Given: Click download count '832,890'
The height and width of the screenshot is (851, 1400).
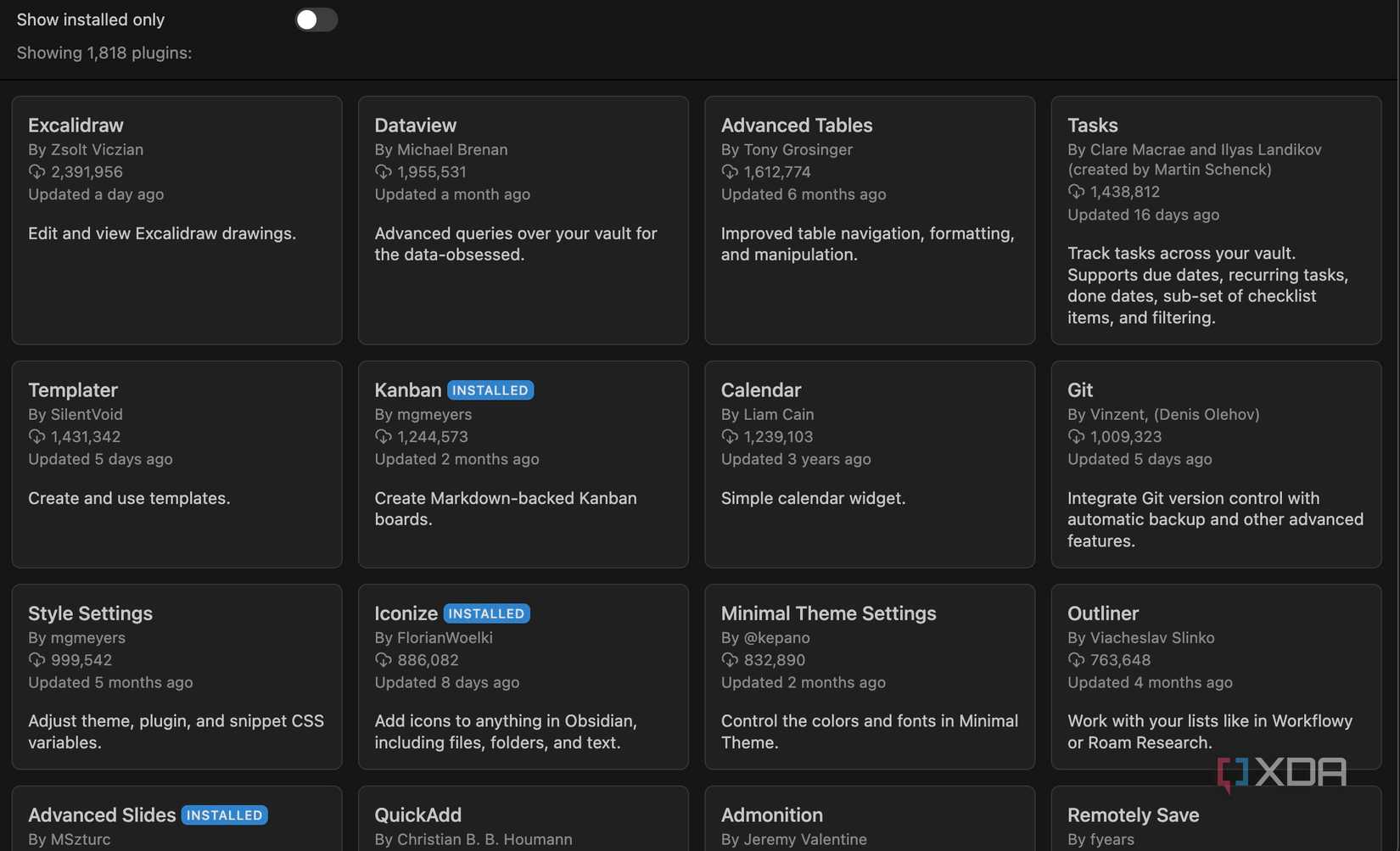Looking at the screenshot, I should point(775,660).
